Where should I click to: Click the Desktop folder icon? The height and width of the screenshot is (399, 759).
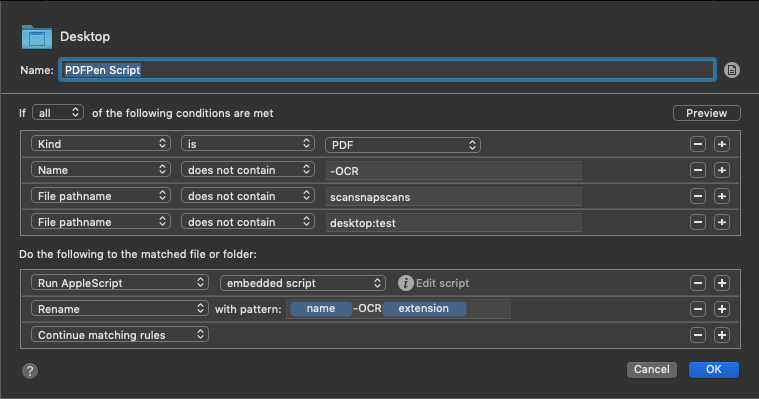(x=37, y=37)
